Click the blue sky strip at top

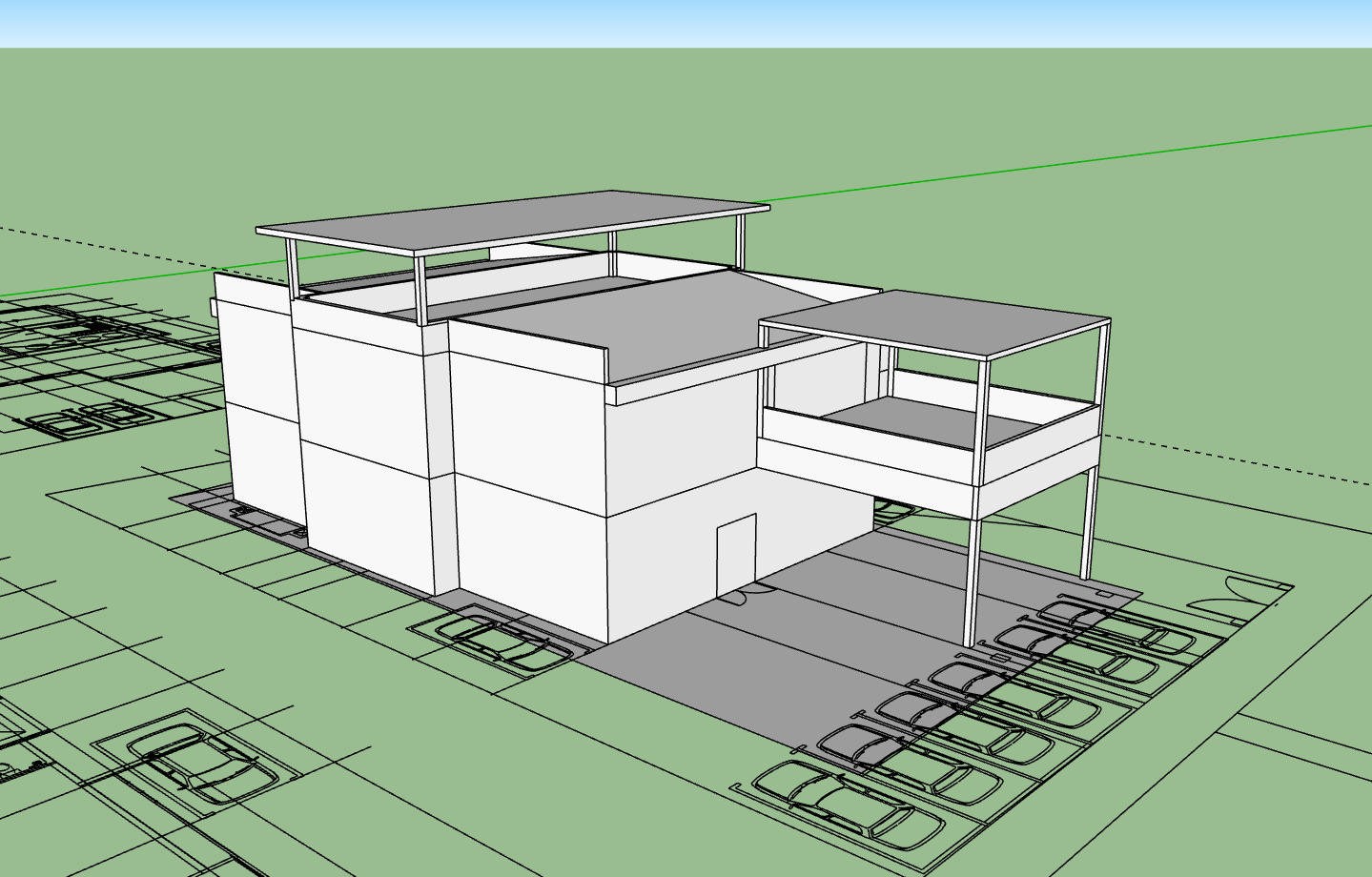[686, 23]
